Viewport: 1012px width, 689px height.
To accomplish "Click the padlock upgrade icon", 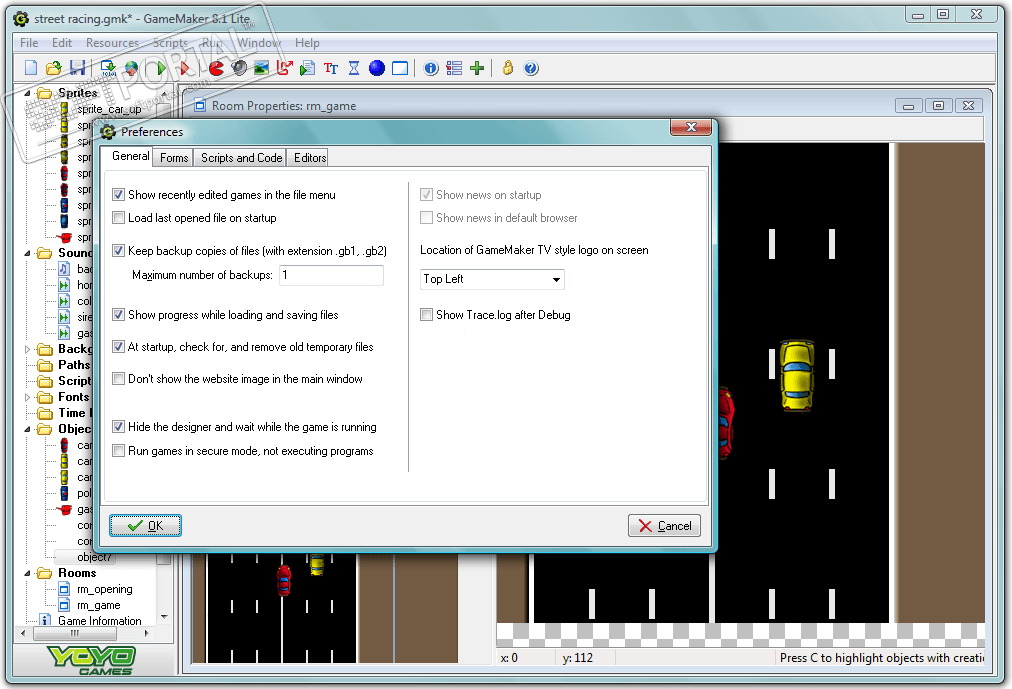I will (508, 68).
